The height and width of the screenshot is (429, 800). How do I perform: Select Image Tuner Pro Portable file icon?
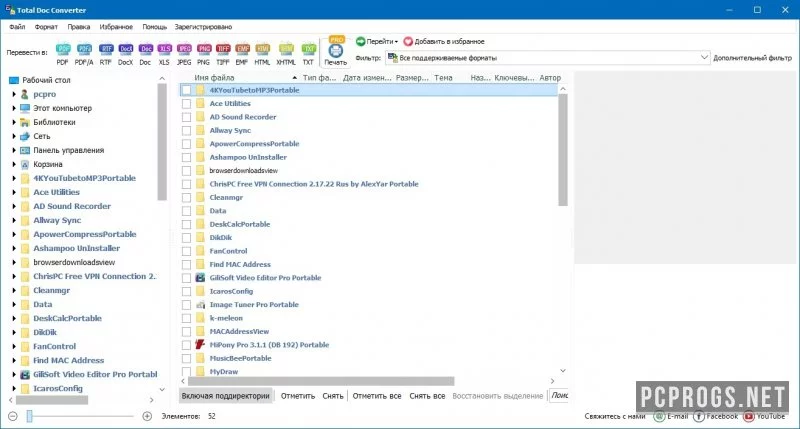coord(200,305)
